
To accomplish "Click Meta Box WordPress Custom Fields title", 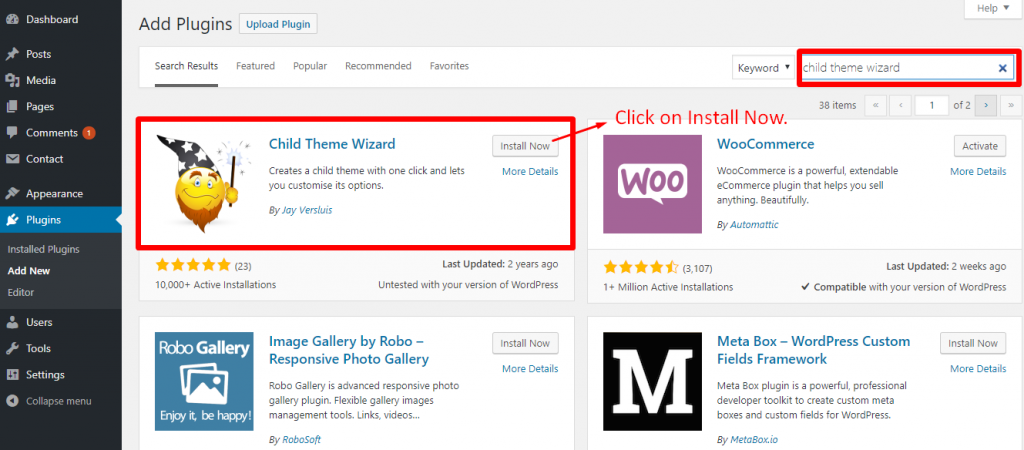I will tap(814, 350).
